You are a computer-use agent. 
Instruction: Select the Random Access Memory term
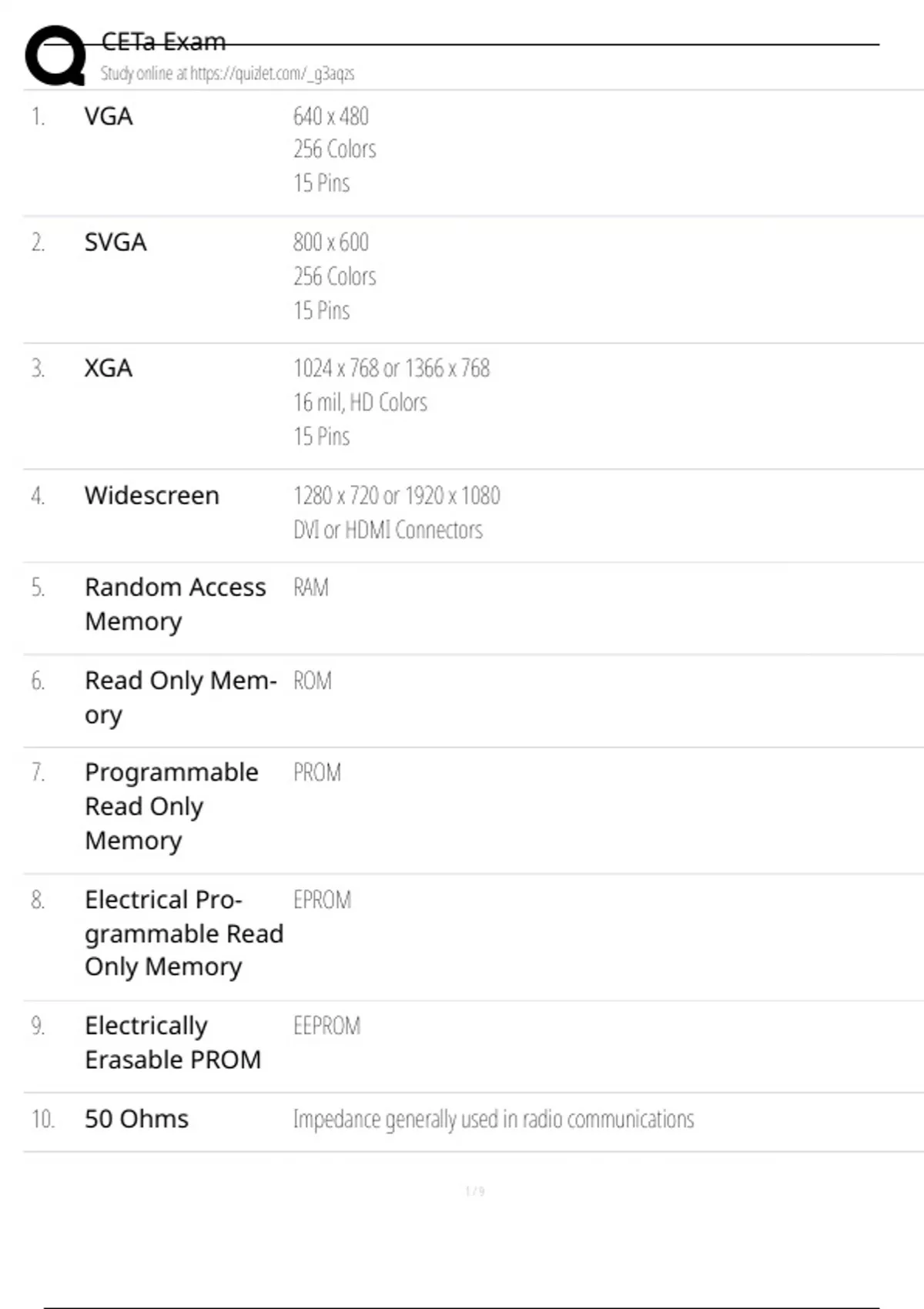tap(175, 604)
